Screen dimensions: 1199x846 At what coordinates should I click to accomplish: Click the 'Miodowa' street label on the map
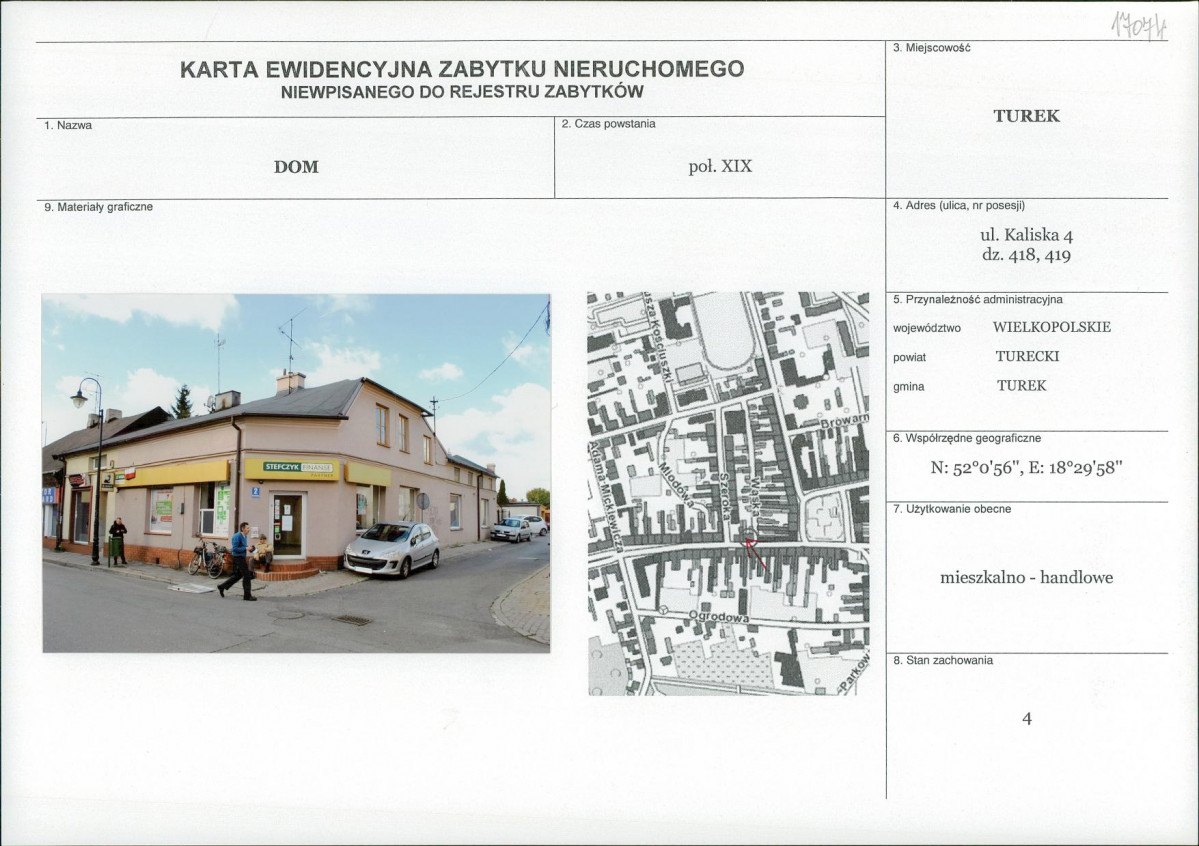[675, 486]
